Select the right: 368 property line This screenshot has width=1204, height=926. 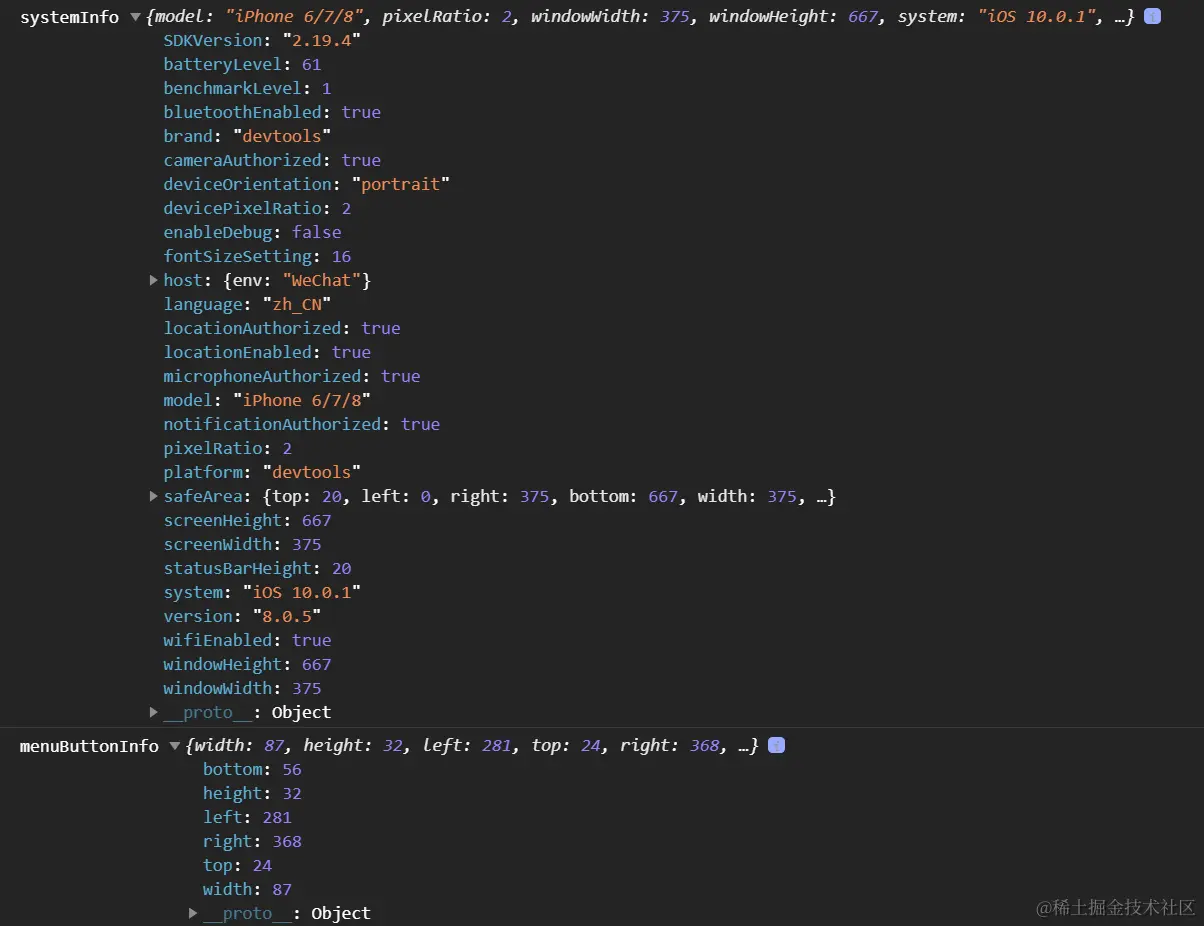pyautogui.click(x=252, y=841)
